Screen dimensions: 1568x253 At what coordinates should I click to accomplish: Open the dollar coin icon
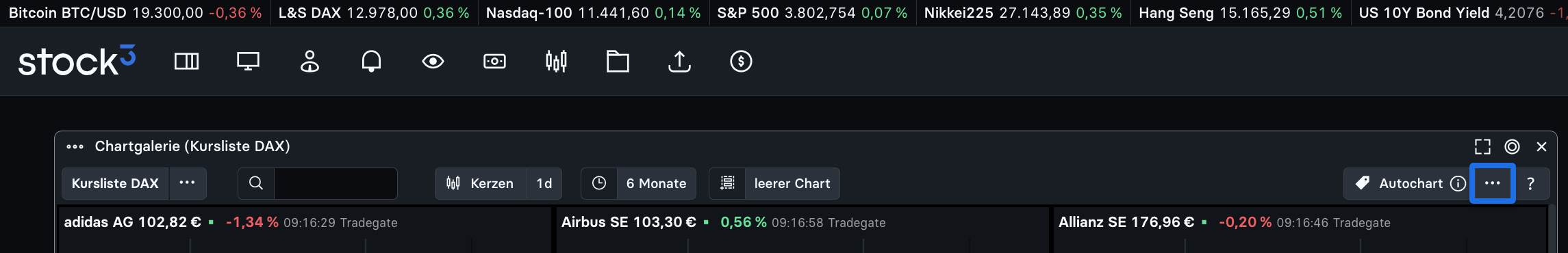tap(741, 62)
